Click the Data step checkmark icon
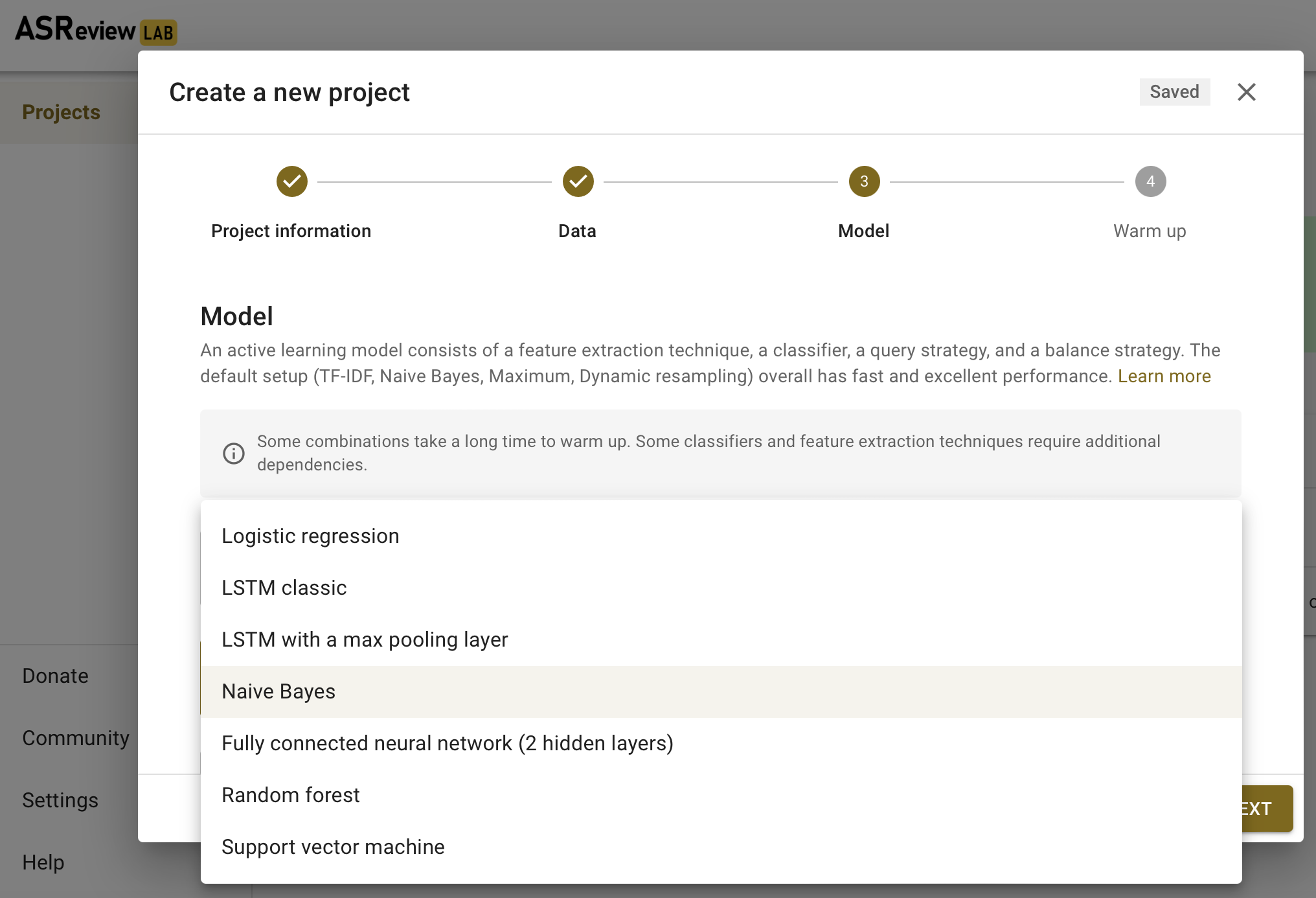 pyautogui.click(x=578, y=181)
